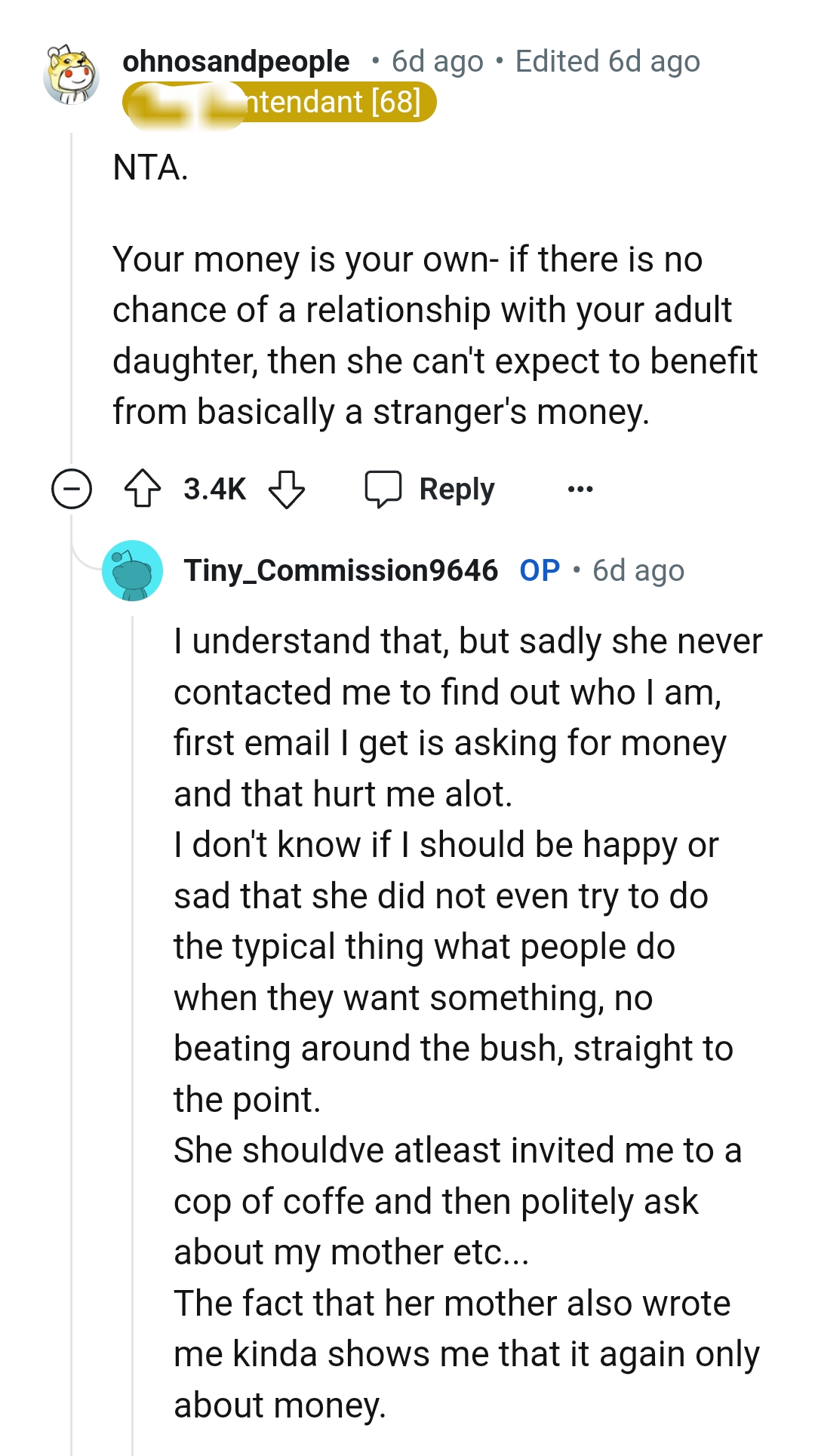Open Tiny_Commission9646's avatar image
This screenshot has height=1456, width=815.
[x=133, y=571]
